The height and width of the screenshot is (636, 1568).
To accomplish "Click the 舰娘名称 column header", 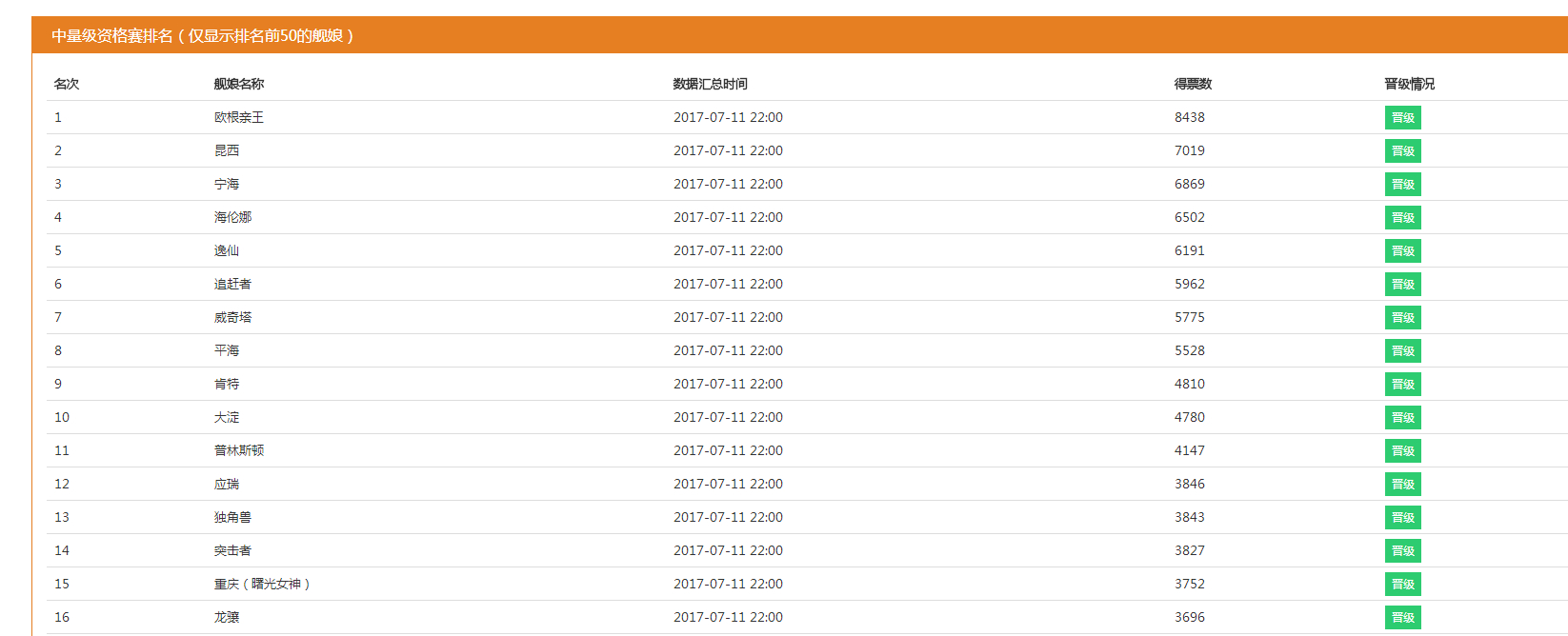I will click(x=239, y=84).
